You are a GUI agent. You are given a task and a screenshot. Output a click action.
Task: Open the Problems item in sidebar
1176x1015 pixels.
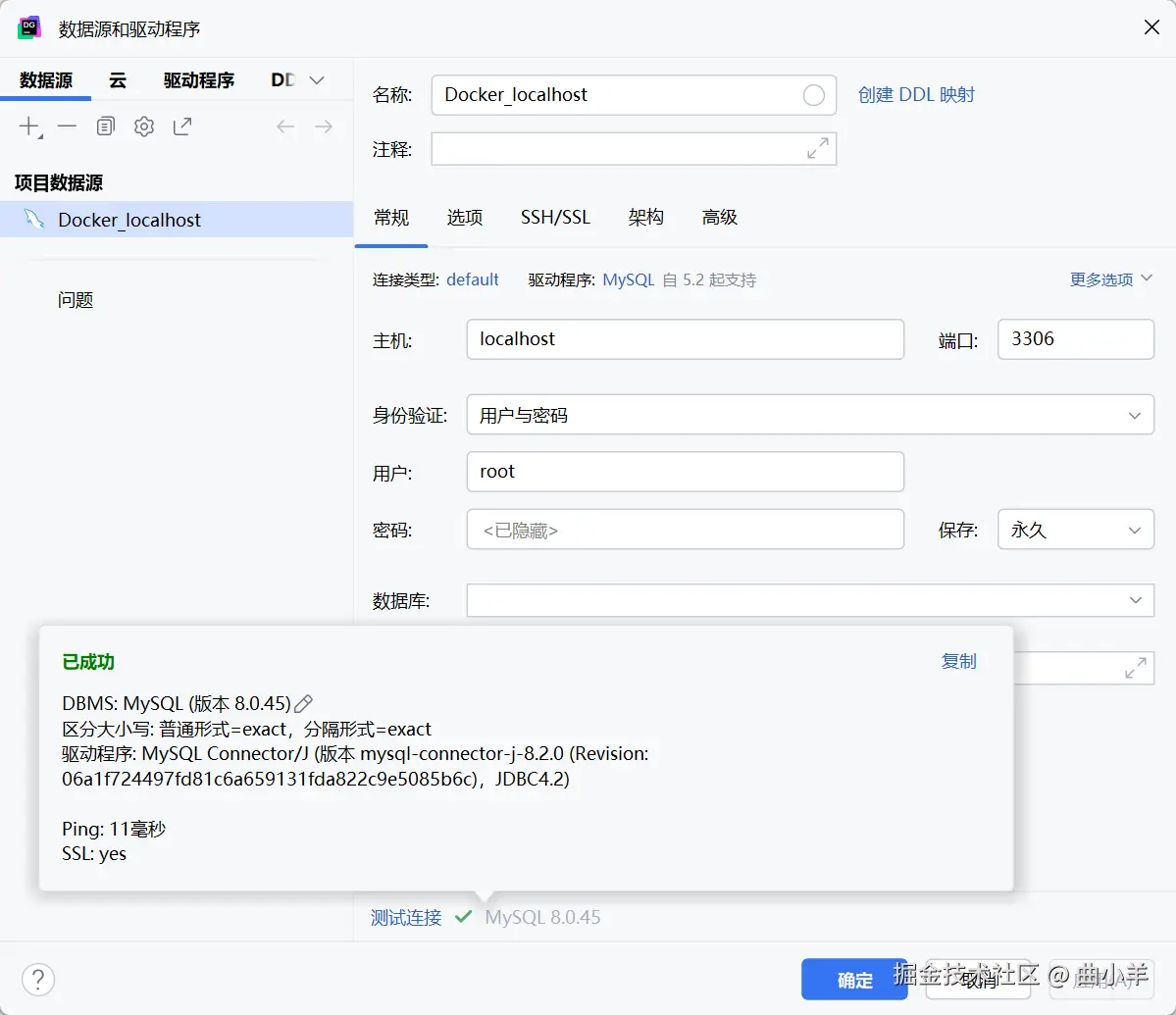tap(76, 300)
